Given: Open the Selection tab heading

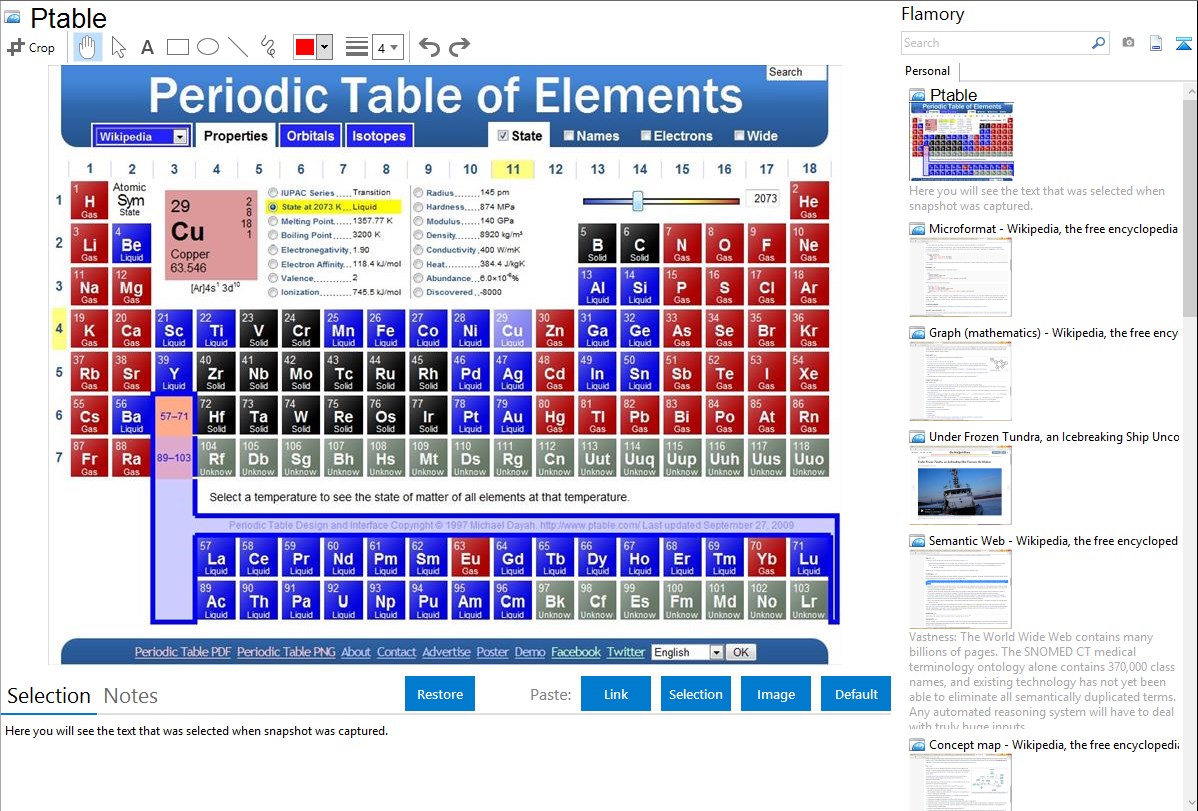Looking at the screenshot, I should [49, 696].
